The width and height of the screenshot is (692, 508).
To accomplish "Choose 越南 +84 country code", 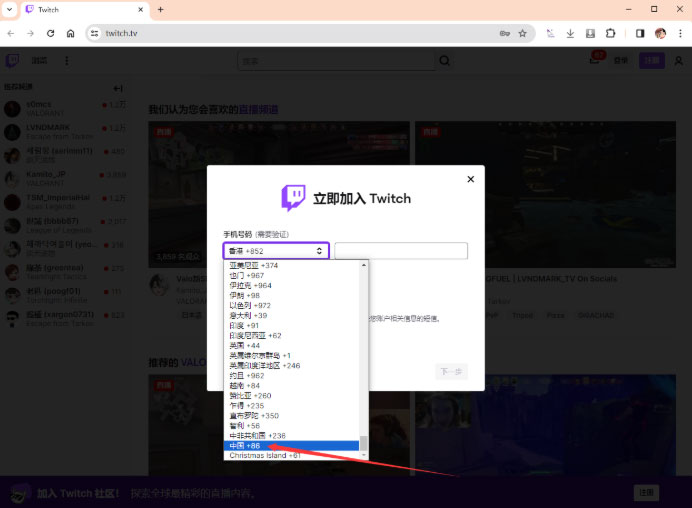I will 291,386.
